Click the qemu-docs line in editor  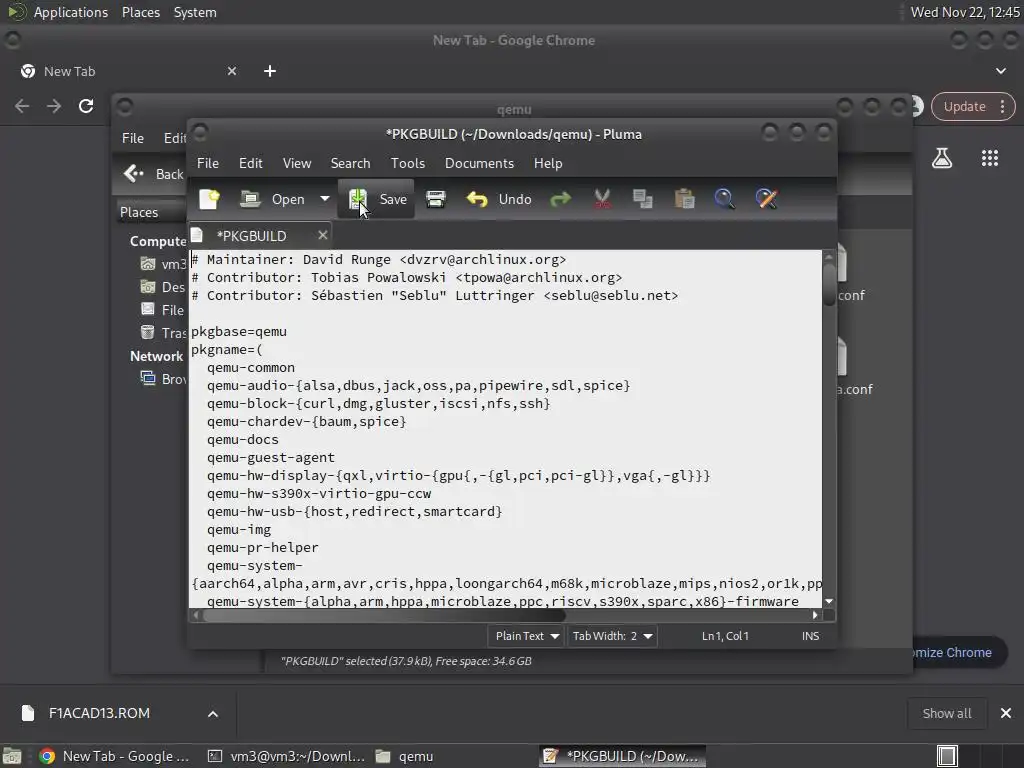point(242,440)
